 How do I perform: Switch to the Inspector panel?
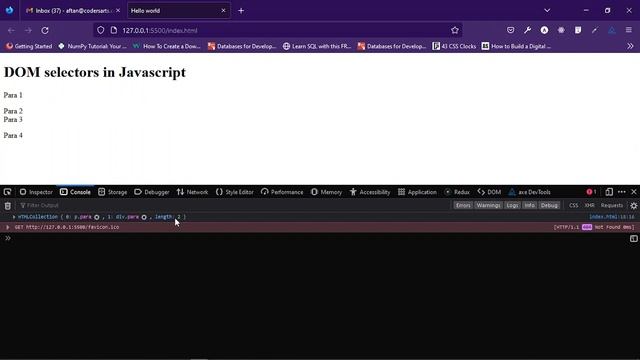click(x=36, y=192)
